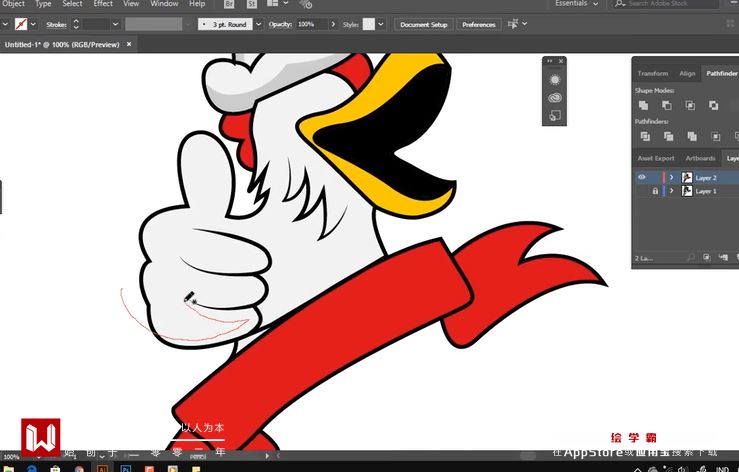This screenshot has height=472, width=739.
Task: Open the Effect menu
Action: point(103,4)
